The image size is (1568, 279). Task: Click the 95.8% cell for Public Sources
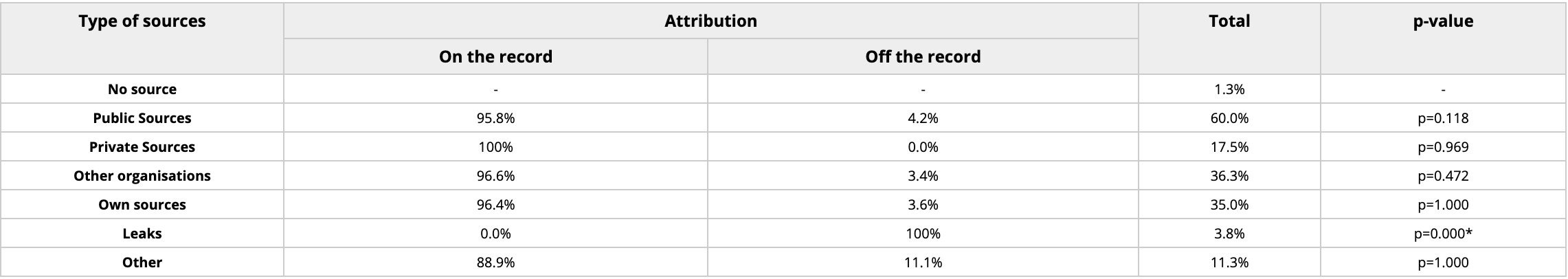coord(495,118)
